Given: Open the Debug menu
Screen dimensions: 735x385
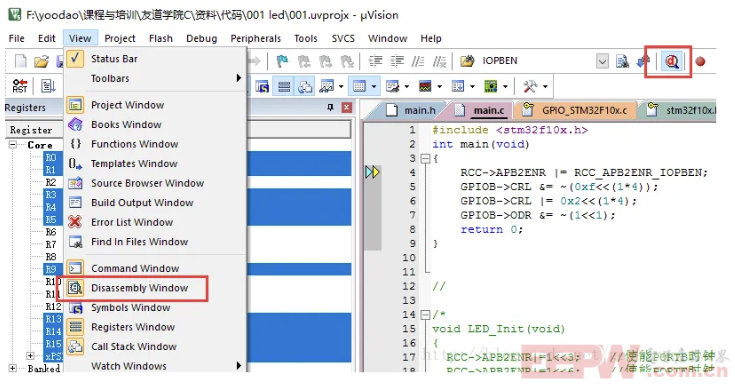Looking at the screenshot, I should [x=202, y=38].
